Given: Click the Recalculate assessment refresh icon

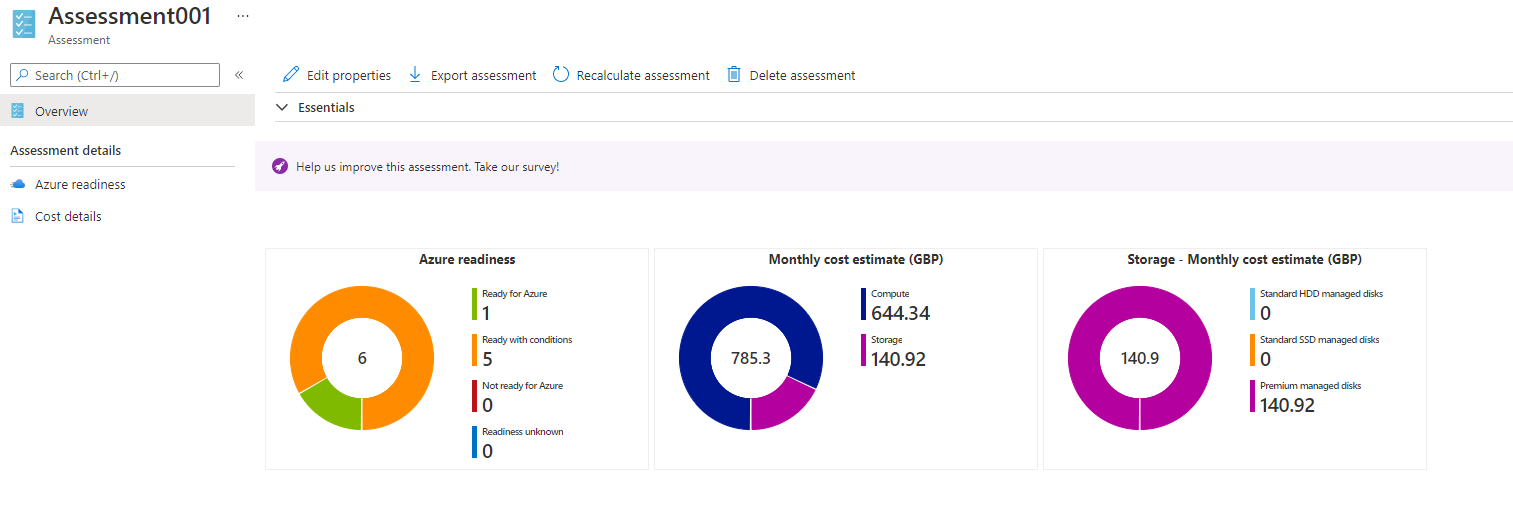Looking at the screenshot, I should tap(561, 75).
